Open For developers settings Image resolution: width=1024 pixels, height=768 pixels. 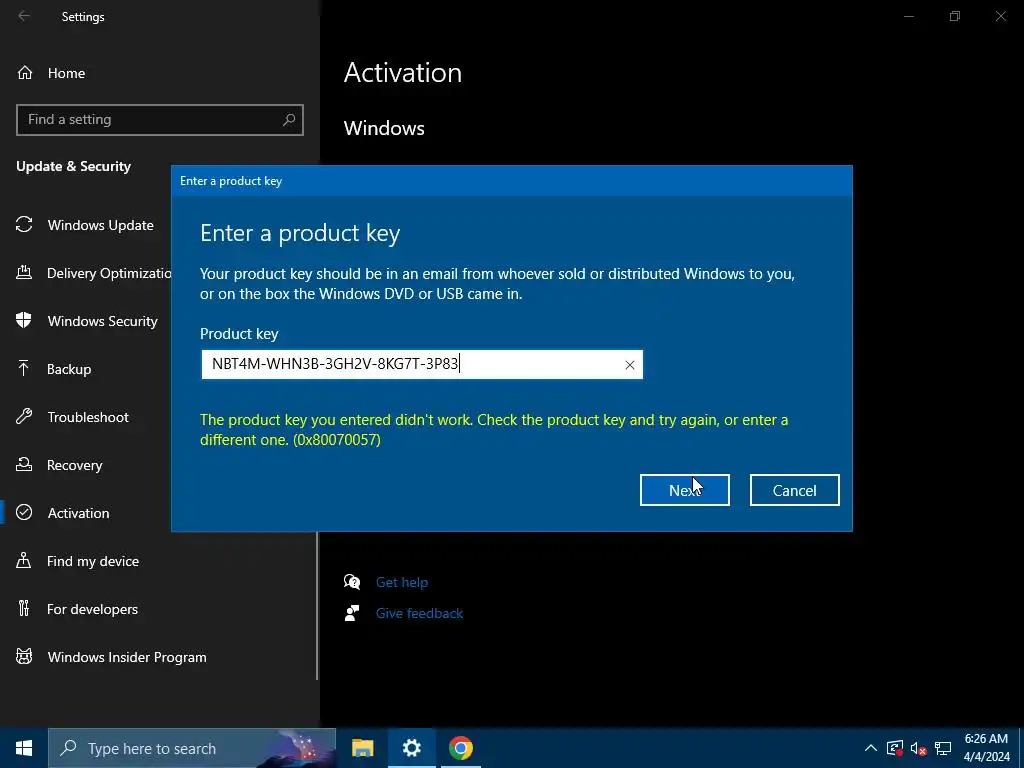92,609
